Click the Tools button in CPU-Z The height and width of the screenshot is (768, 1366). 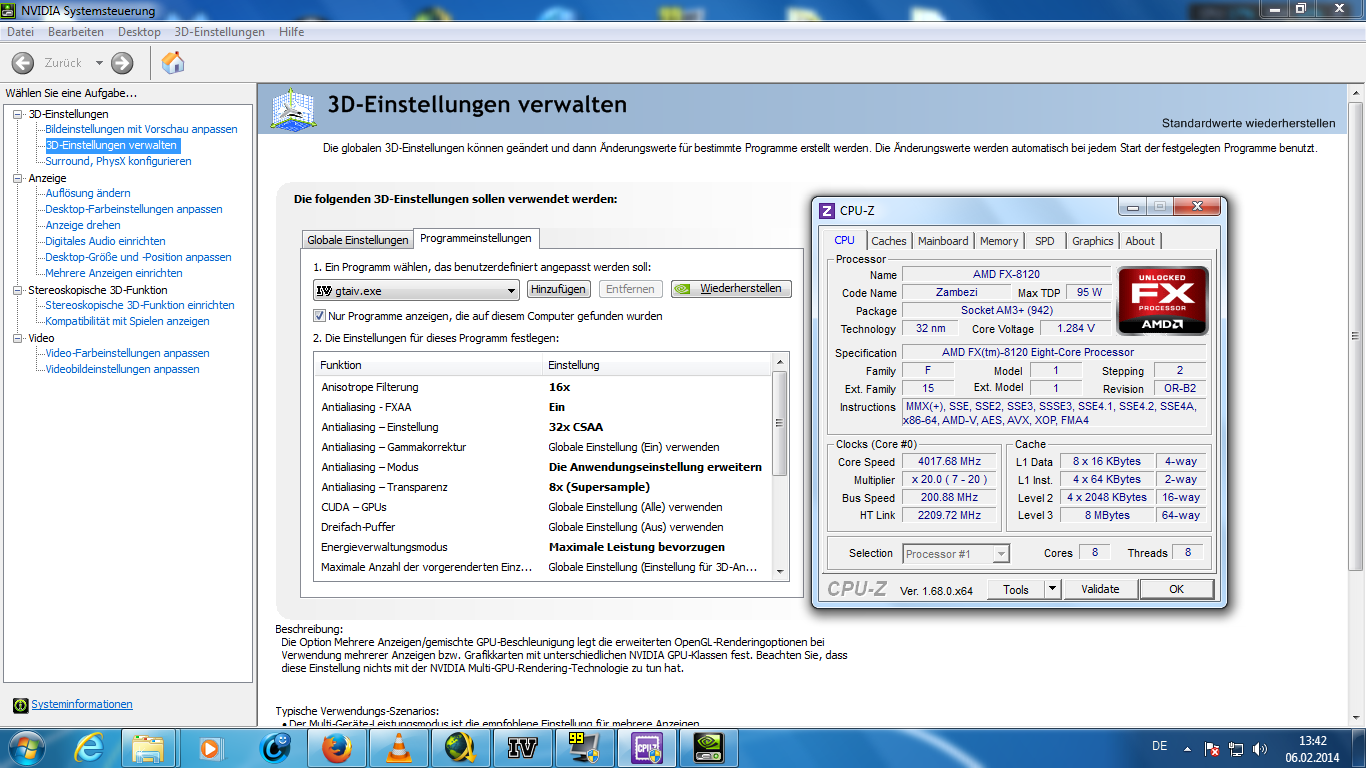1016,589
